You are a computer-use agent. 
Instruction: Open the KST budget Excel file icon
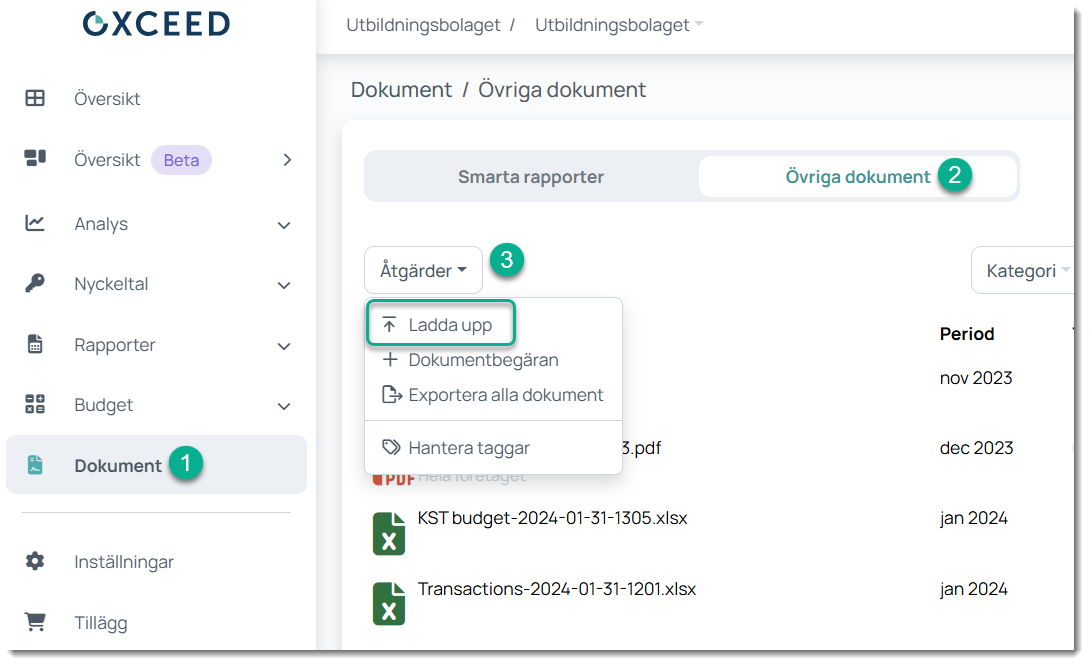[388, 534]
